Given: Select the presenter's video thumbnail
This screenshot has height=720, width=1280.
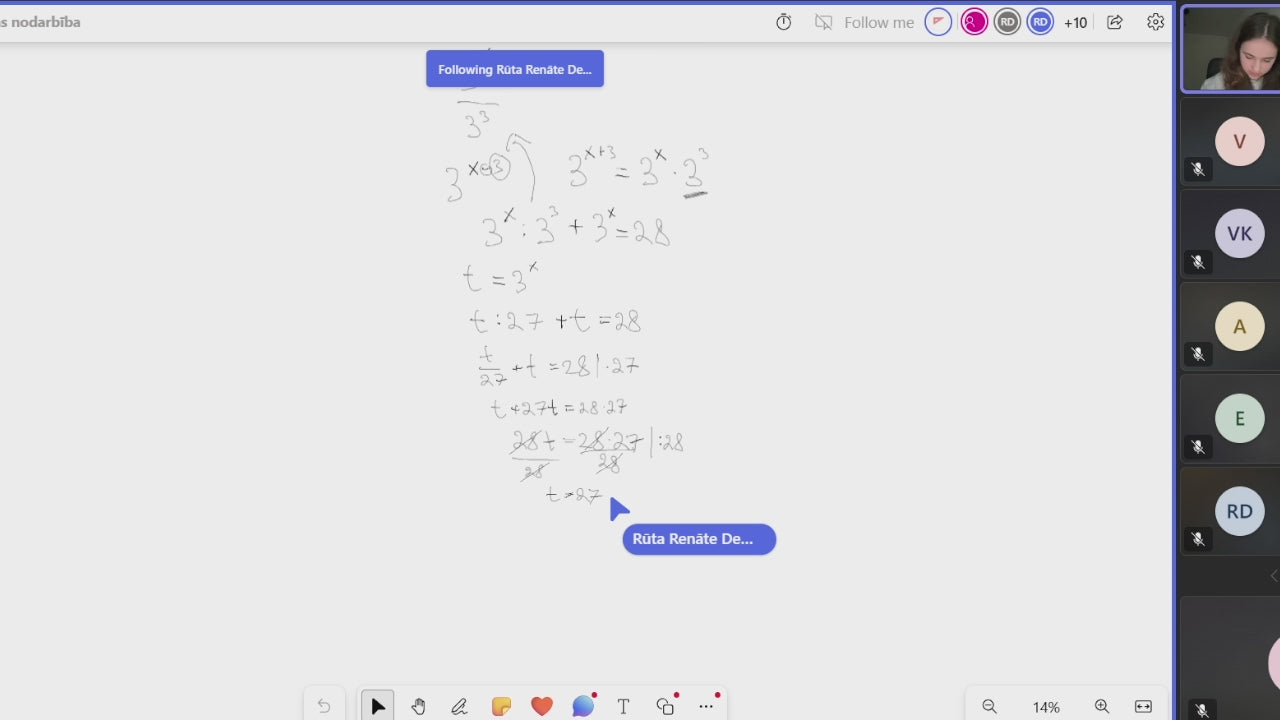Looking at the screenshot, I should tap(1231, 50).
